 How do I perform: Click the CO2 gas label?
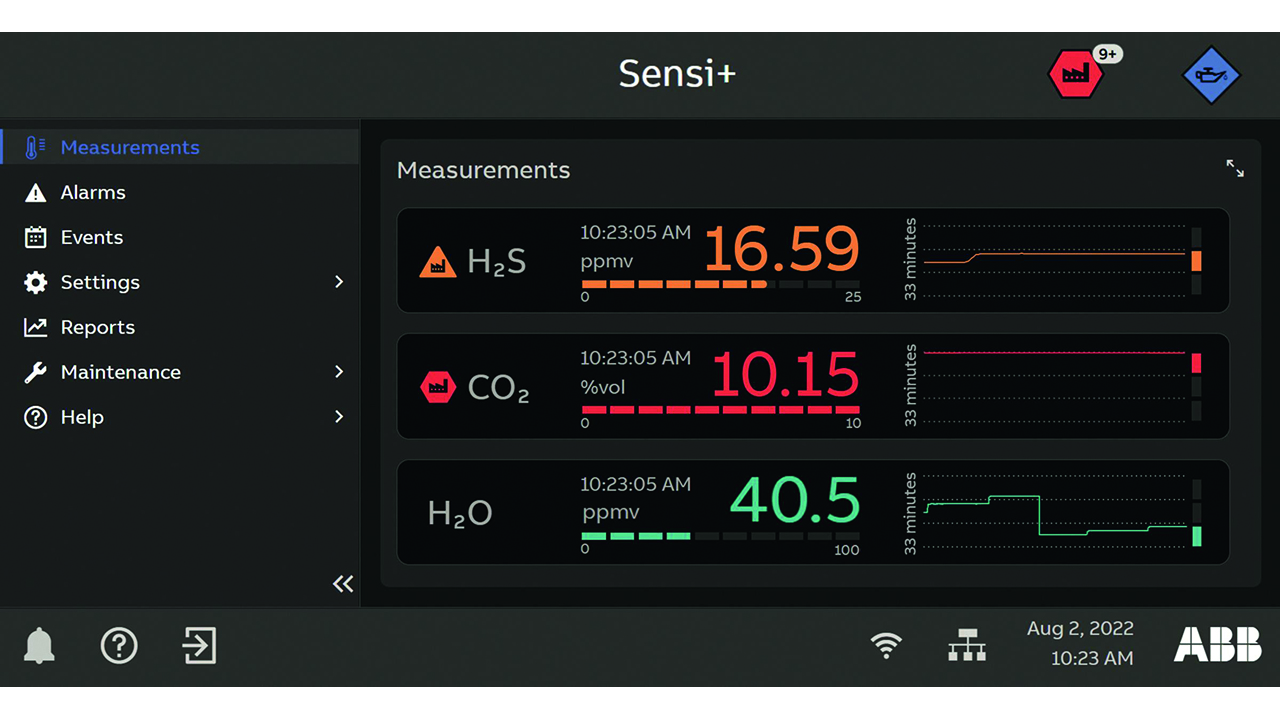pyautogui.click(x=498, y=388)
